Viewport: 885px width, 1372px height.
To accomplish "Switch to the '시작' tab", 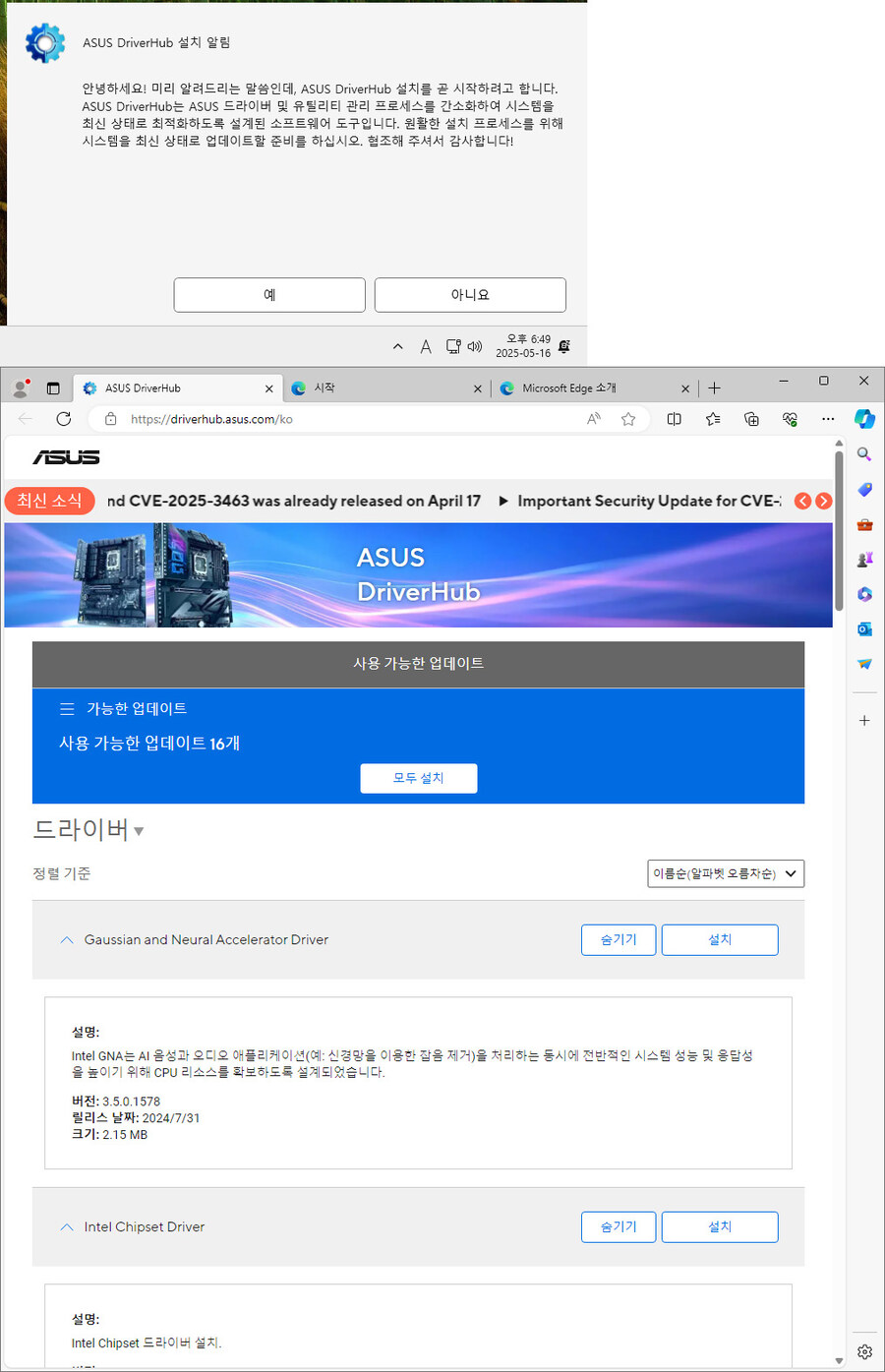I will point(385,388).
